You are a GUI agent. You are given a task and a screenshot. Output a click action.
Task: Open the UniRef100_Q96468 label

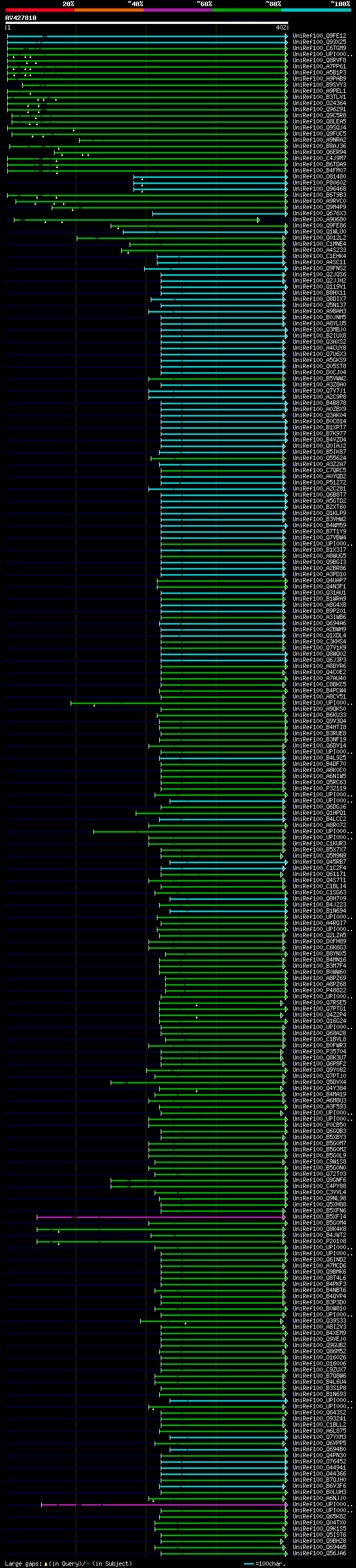point(319,189)
